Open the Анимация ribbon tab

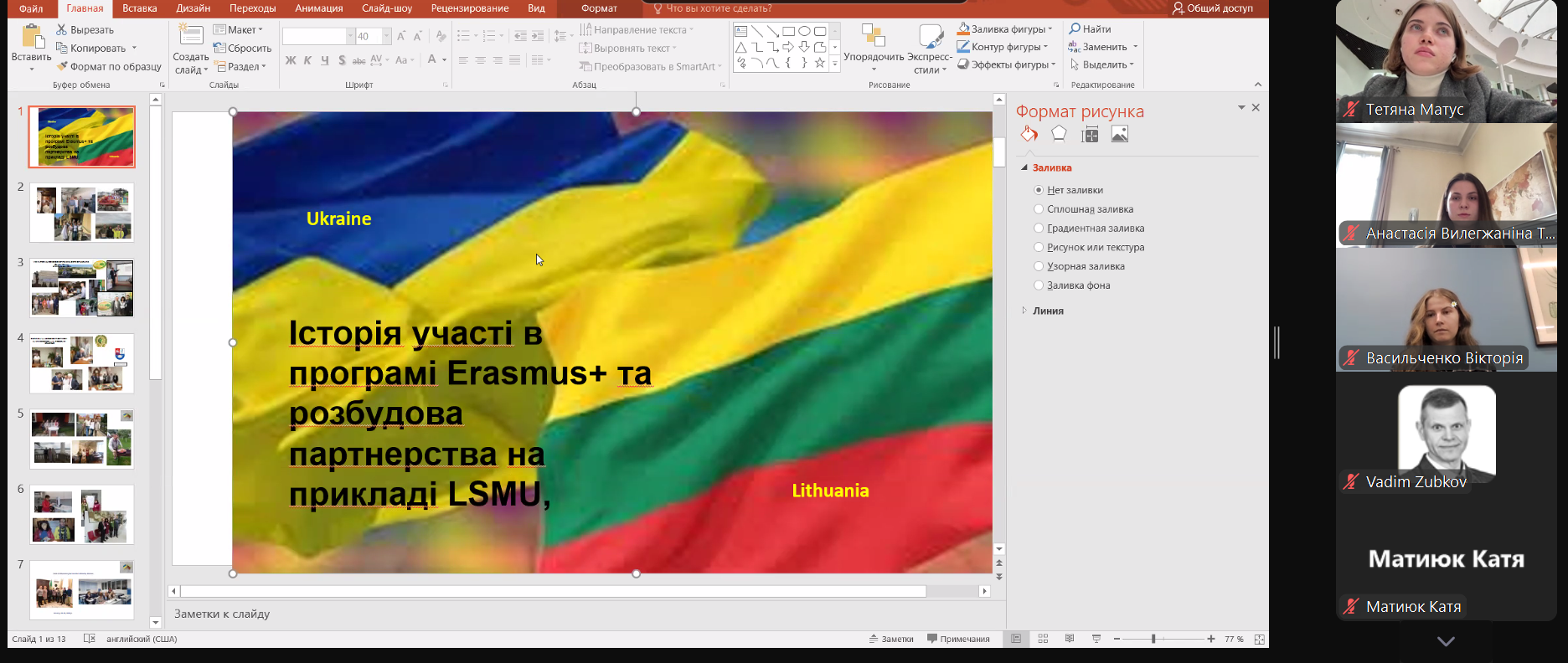click(x=319, y=8)
